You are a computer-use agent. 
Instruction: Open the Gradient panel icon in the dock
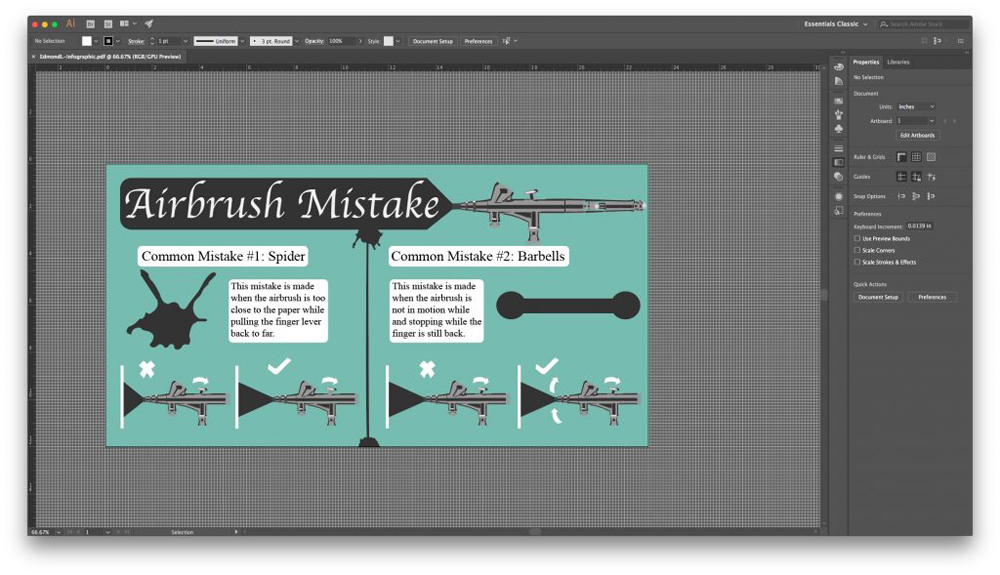click(839, 163)
